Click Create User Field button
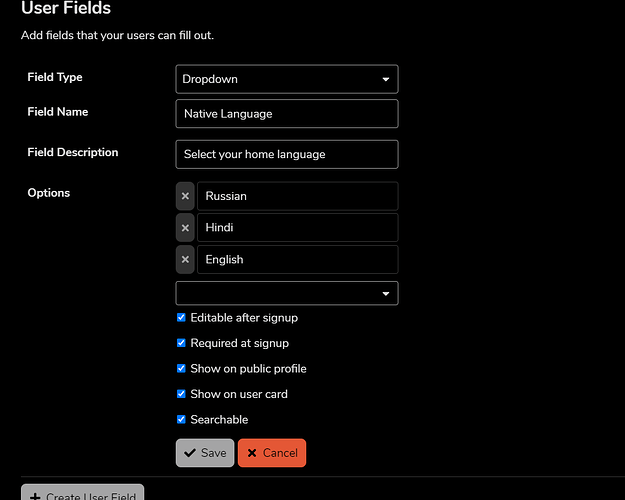The height and width of the screenshot is (500, 625). [x=83, y=493]
